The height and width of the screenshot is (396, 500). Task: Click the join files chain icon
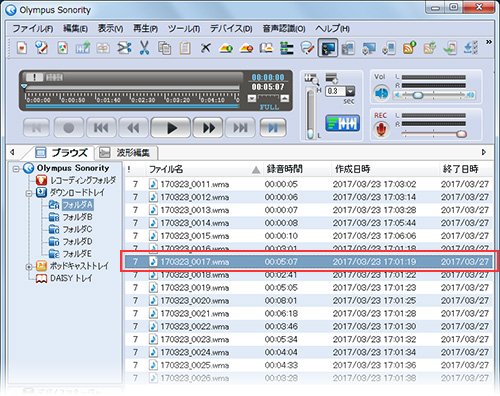(x=103, y=48)
